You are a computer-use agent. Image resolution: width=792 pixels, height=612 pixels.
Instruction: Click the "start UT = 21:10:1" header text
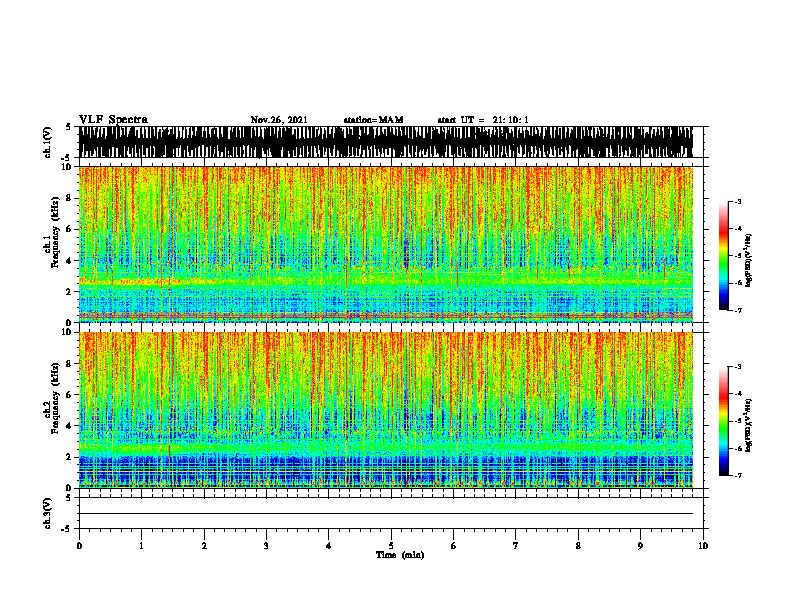pos(483,120)
